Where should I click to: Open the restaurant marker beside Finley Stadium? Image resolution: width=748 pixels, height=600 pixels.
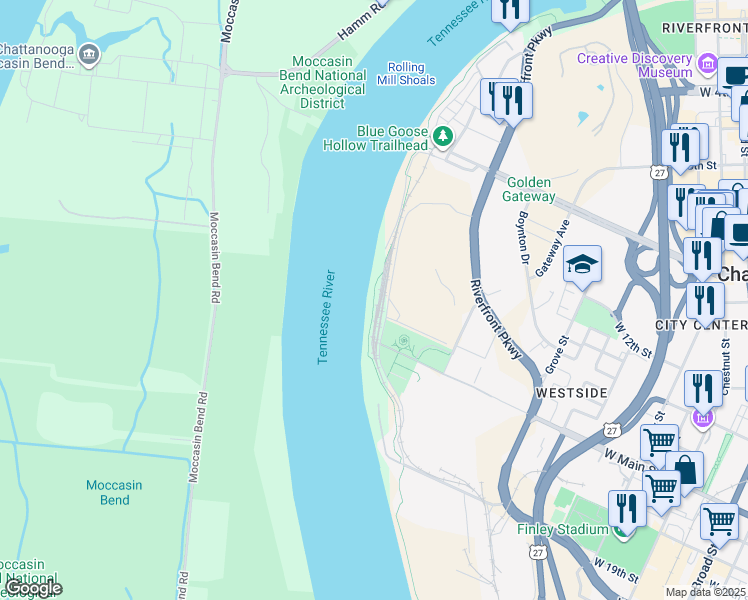coord(627,511)
